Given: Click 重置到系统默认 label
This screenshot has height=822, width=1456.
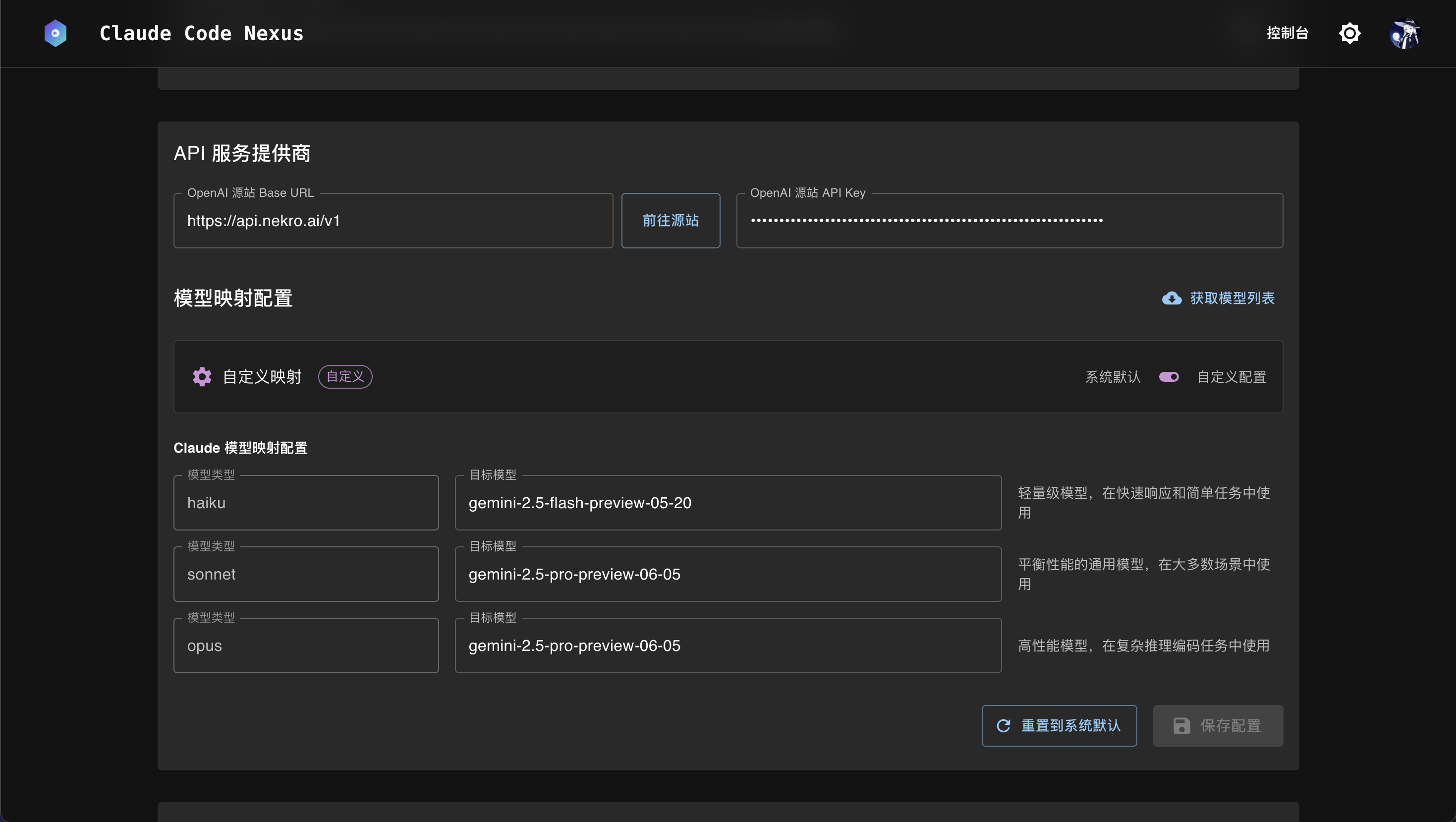Looking at the screenshot, I should coord(1070,726).
